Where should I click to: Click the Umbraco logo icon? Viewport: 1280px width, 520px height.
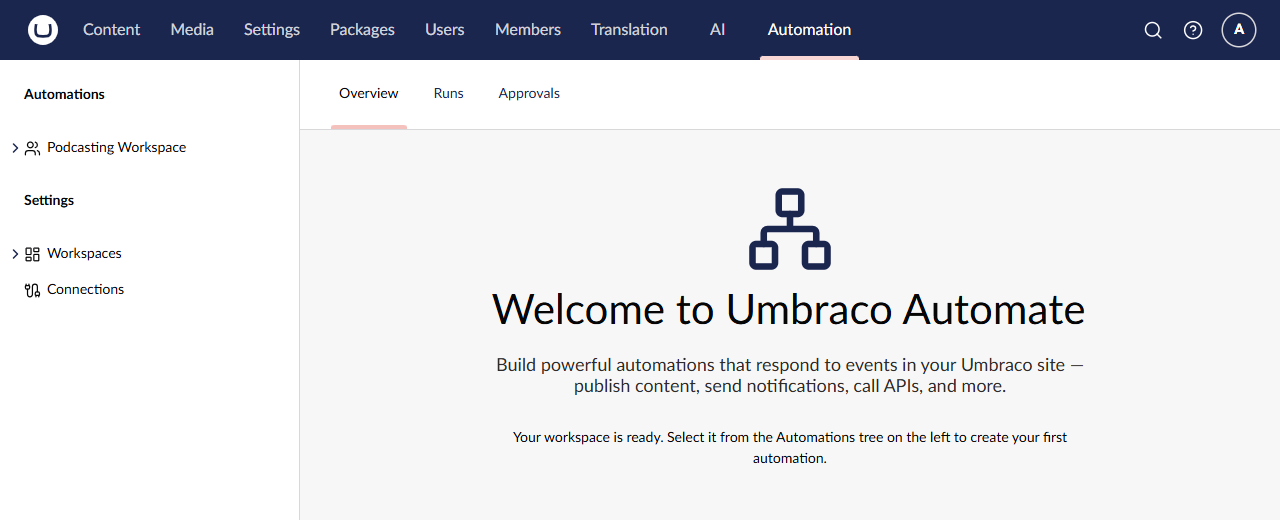click(43, 30)
